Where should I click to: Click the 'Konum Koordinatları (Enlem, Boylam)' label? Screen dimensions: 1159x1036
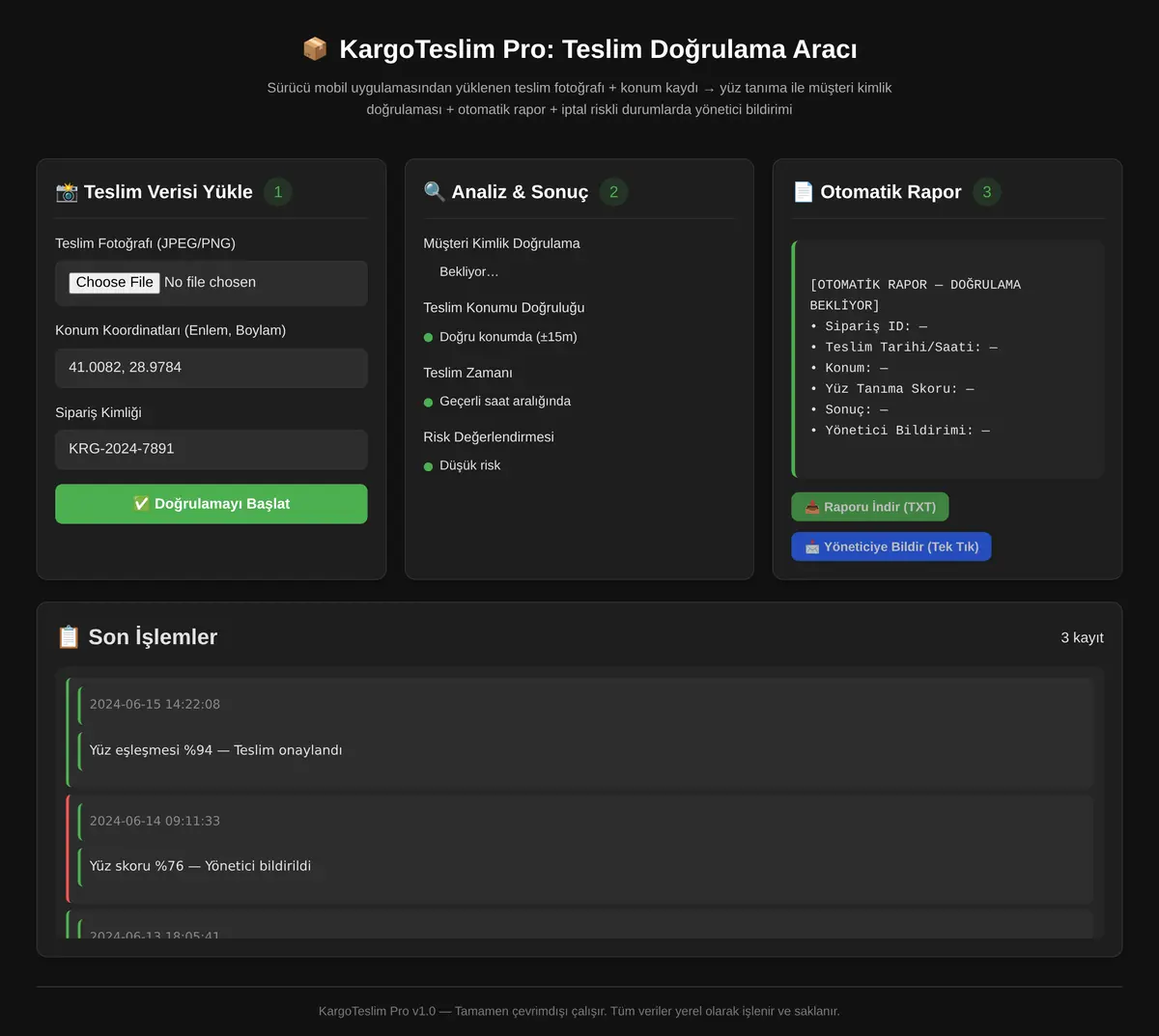click(170, 330)
